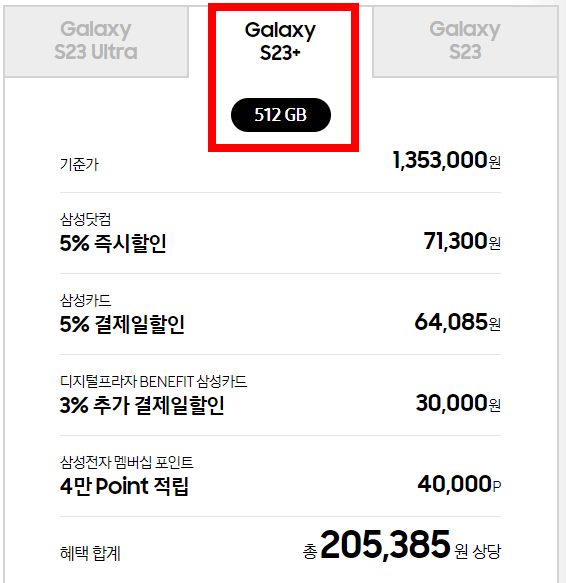The image size is (566, 583).
Task: Click the 4만 Point 적립 heading
Action: pyautogui.click(x=124, y=486)
